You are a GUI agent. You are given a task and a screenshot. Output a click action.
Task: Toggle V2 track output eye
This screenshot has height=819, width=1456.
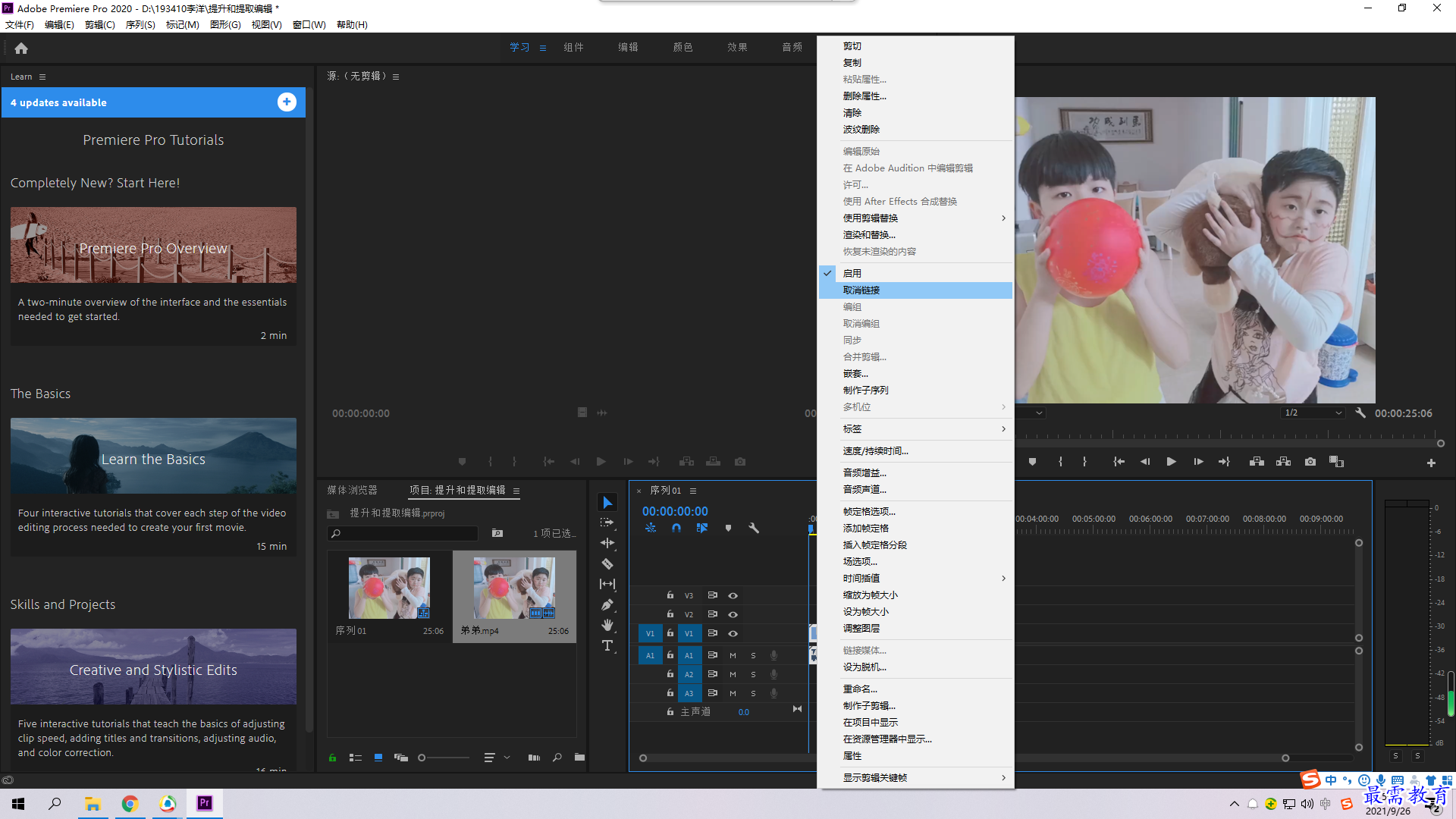click(x=733, y=614)
